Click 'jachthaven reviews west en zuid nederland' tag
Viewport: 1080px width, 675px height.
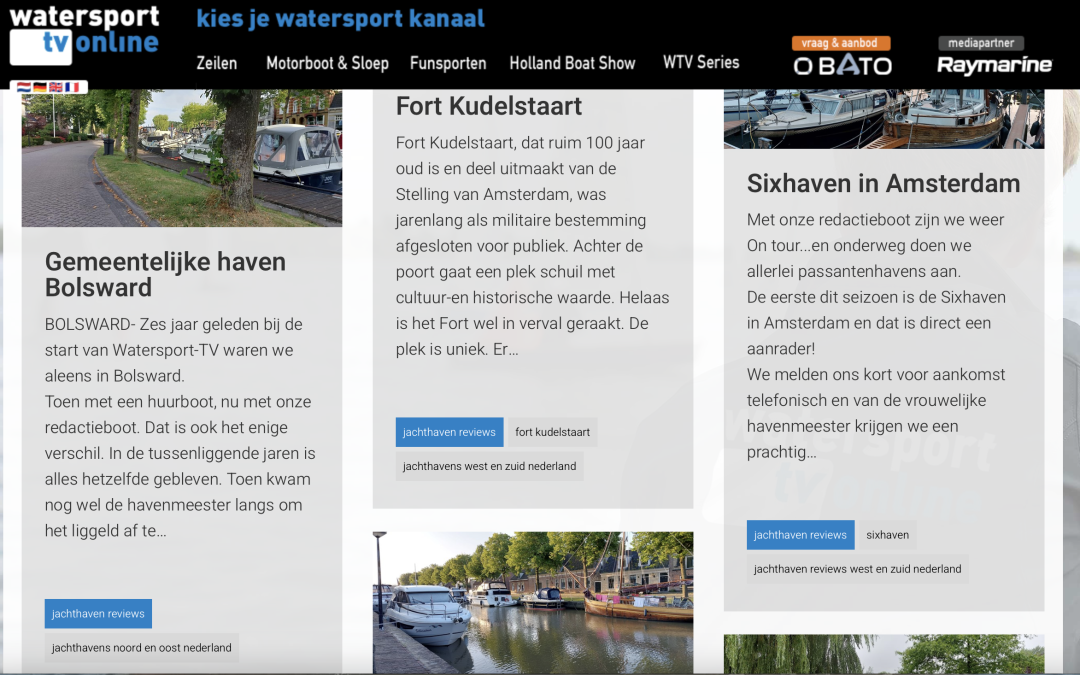858,569
